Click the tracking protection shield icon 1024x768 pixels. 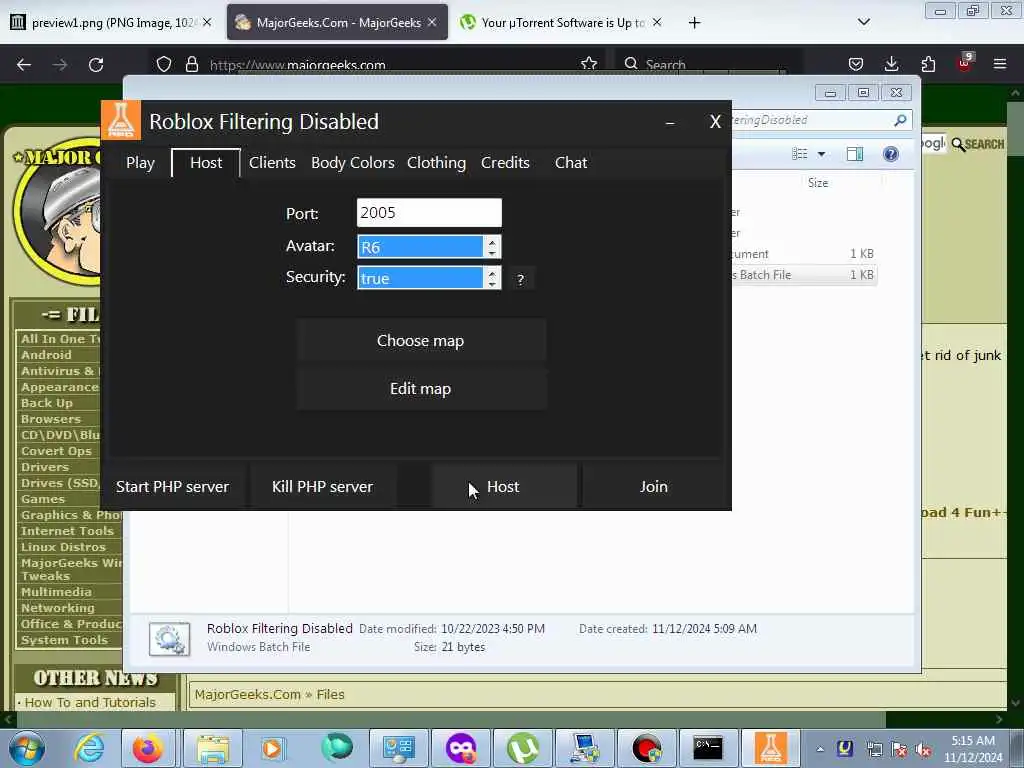coord(164,64)
